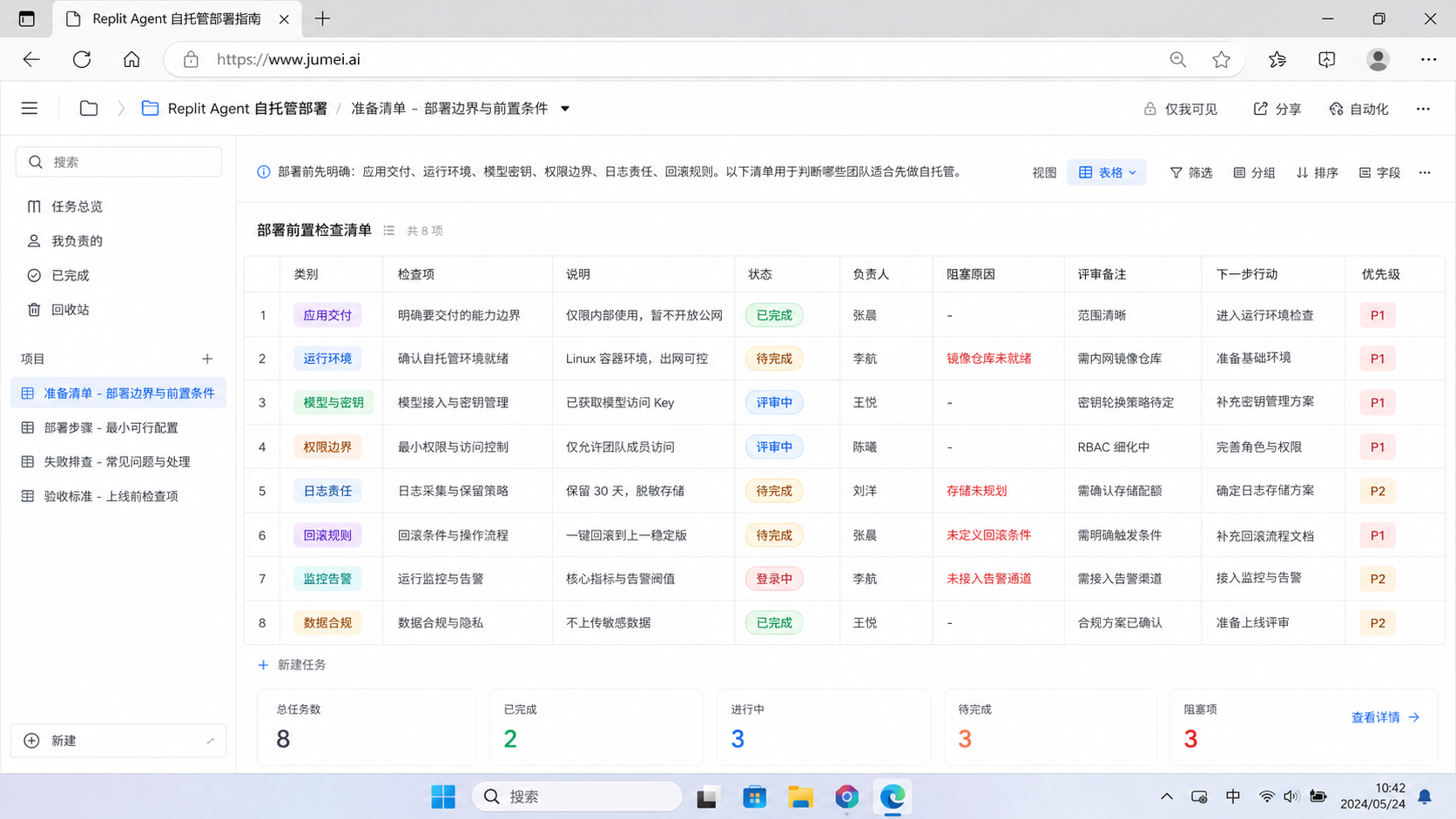Show hidden system tray icons
Viewport: 1456px width, 819px height.
[x=1167, y=796]
